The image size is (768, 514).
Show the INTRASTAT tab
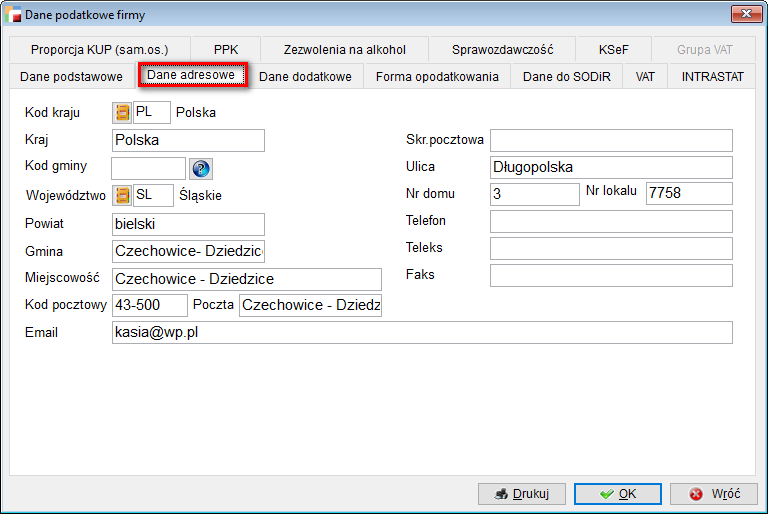pos(713,77)
